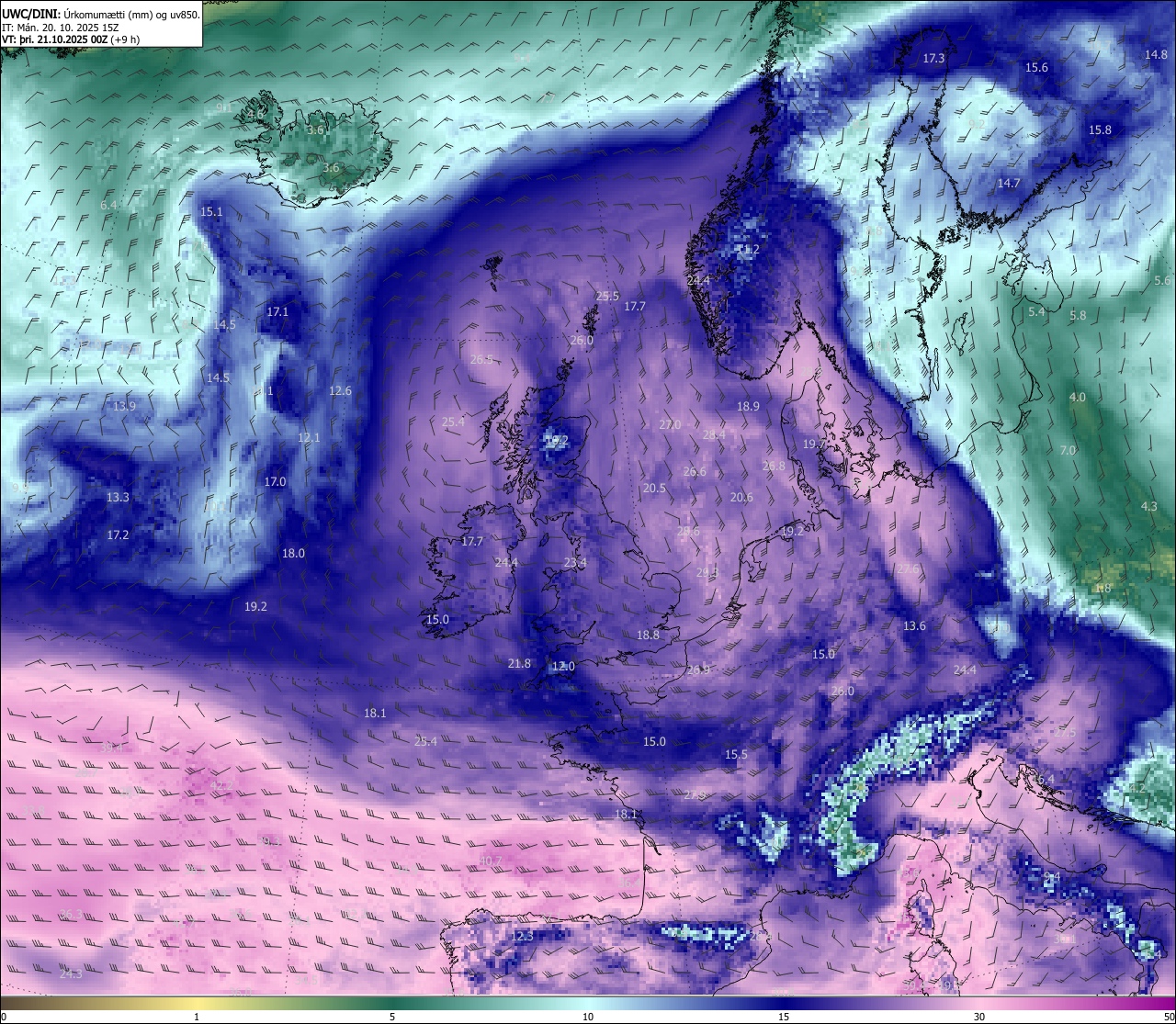The image size is (1176, 1024).
Task: Click the 'IT: Mán. 20. 10. 2025 15Z' line
Action: point(61,27)
